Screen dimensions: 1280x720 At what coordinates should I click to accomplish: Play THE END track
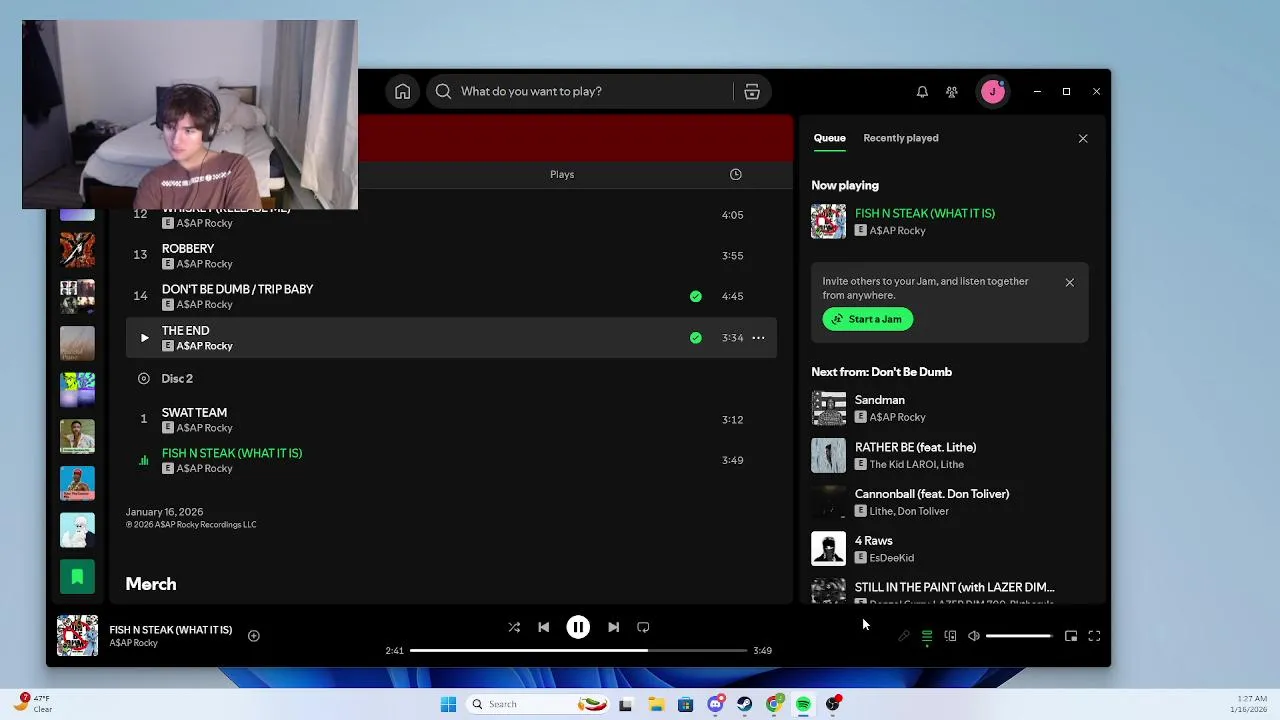[x=144, y=338]
